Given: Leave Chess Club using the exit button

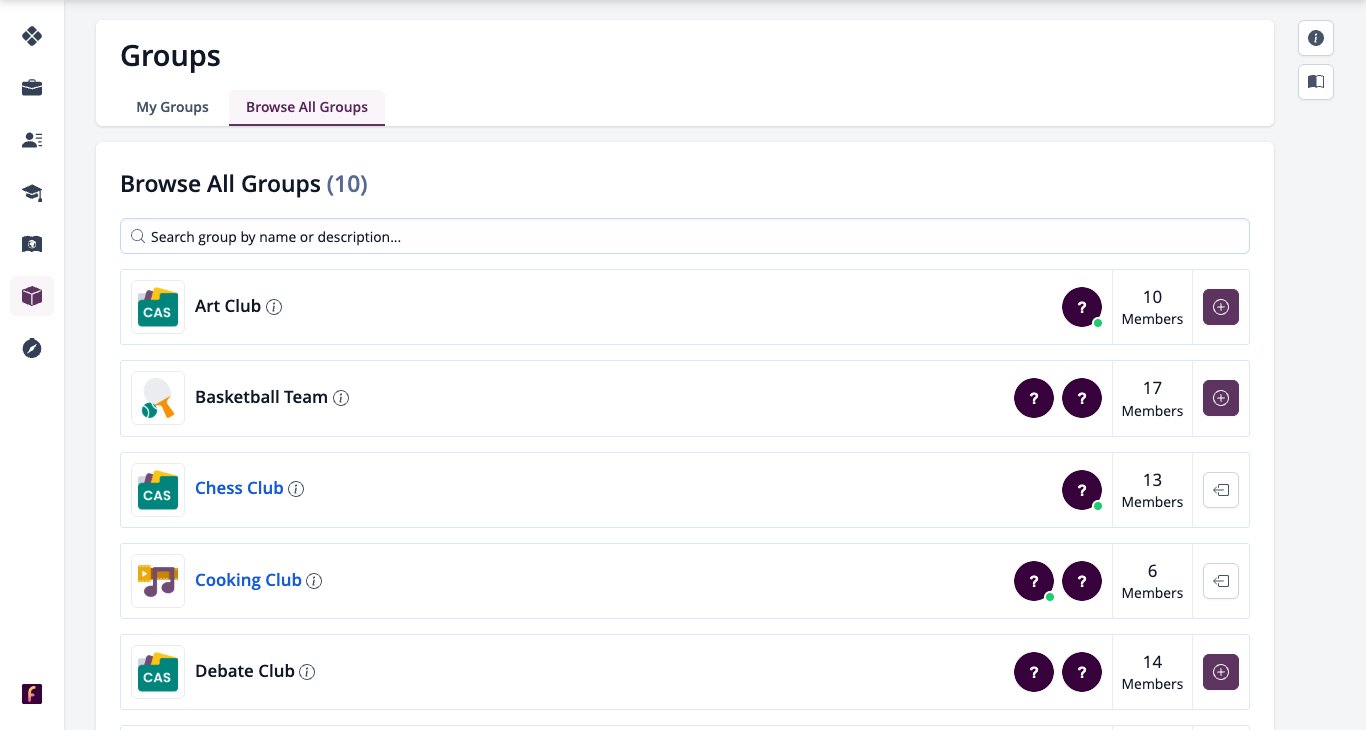Looking at the screenshot, I should click(x=1220, y=490).
